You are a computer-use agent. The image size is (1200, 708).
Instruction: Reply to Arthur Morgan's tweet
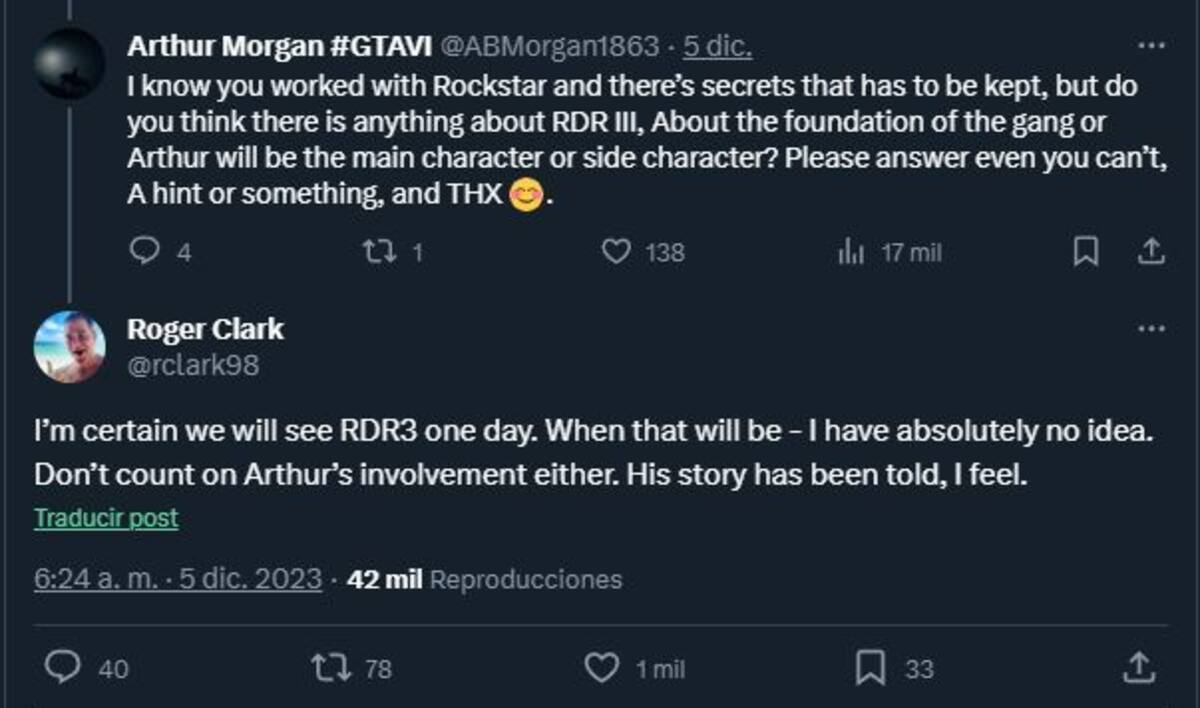tap(146, 252)
